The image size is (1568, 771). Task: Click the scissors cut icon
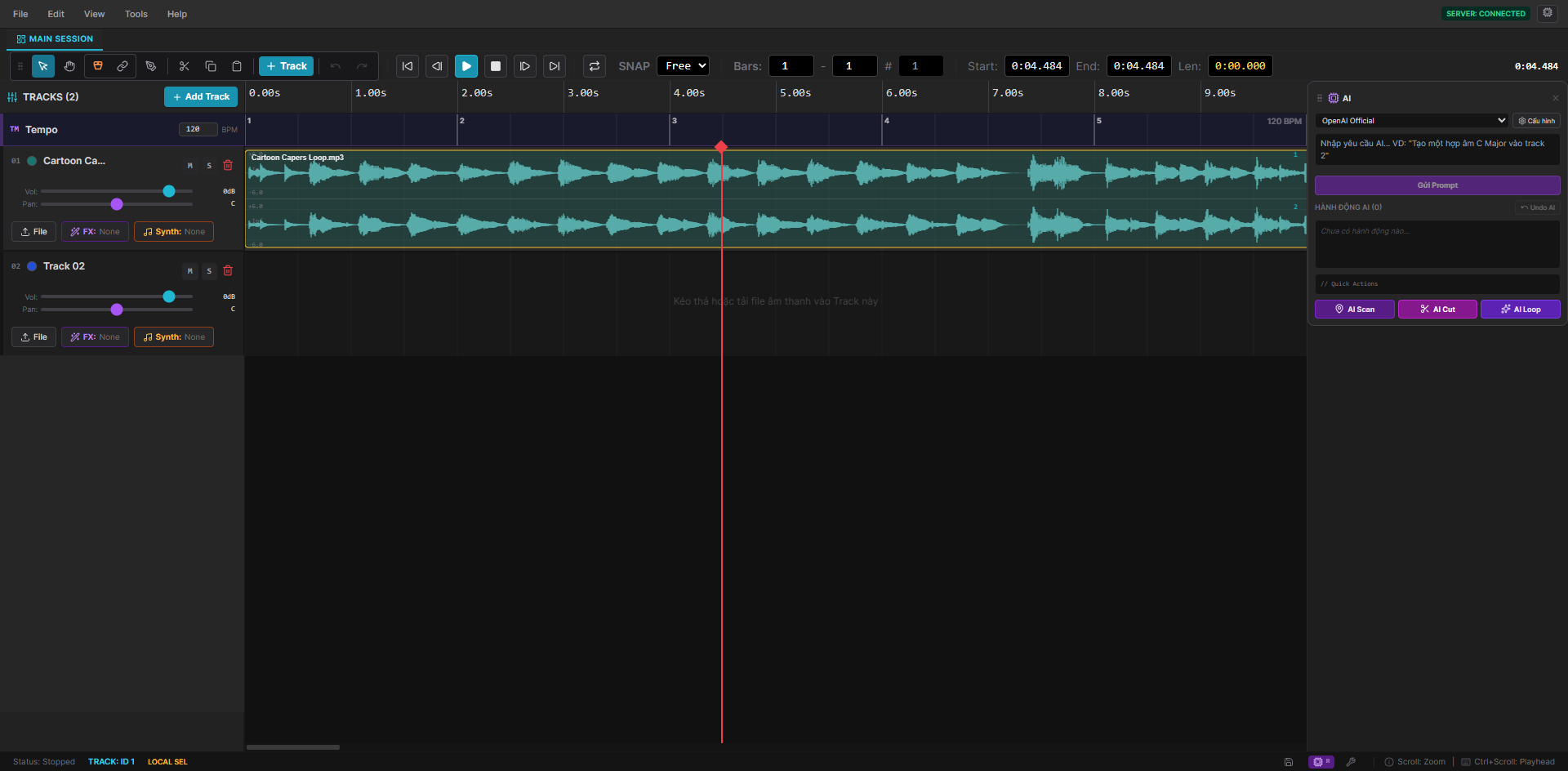(185, 66)
